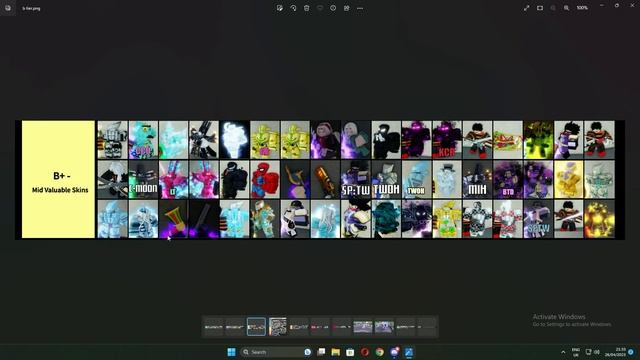Click the Spider-Man styled skin tile
The height and width of the screenshot is (360, 640).
pos(264,180)
